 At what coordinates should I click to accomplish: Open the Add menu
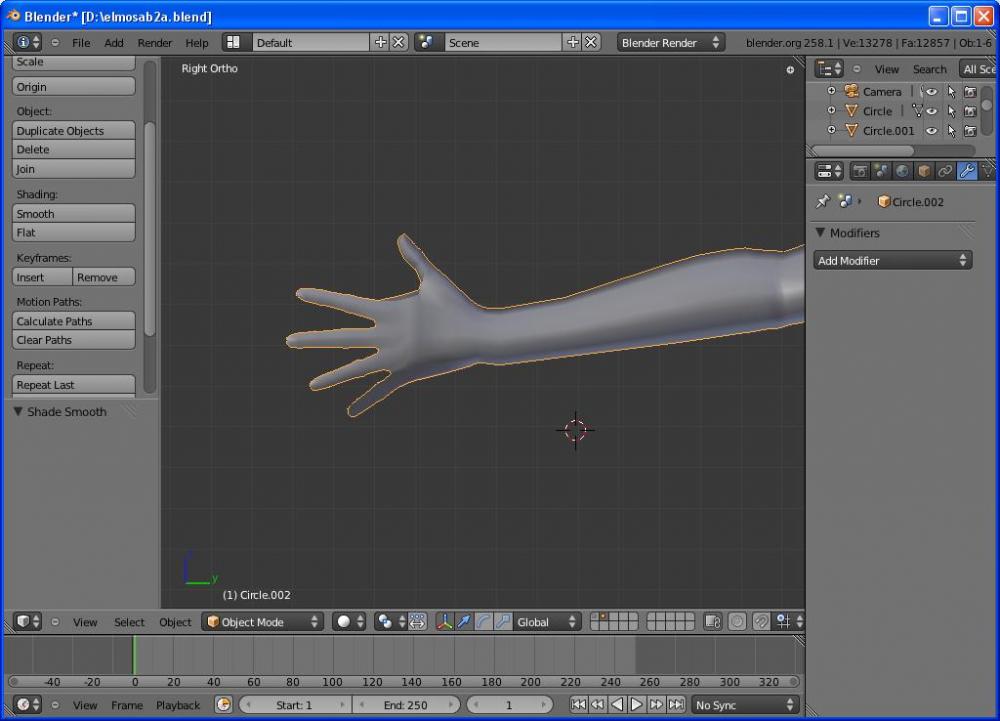[114, 43]
